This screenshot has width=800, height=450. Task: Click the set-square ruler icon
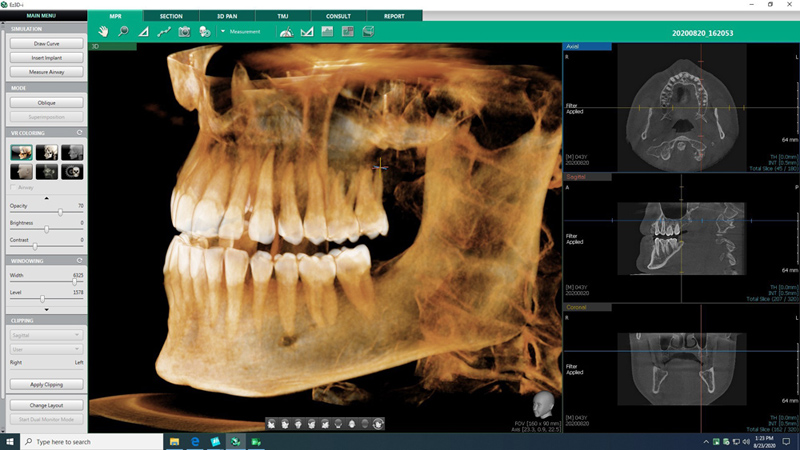307,32
